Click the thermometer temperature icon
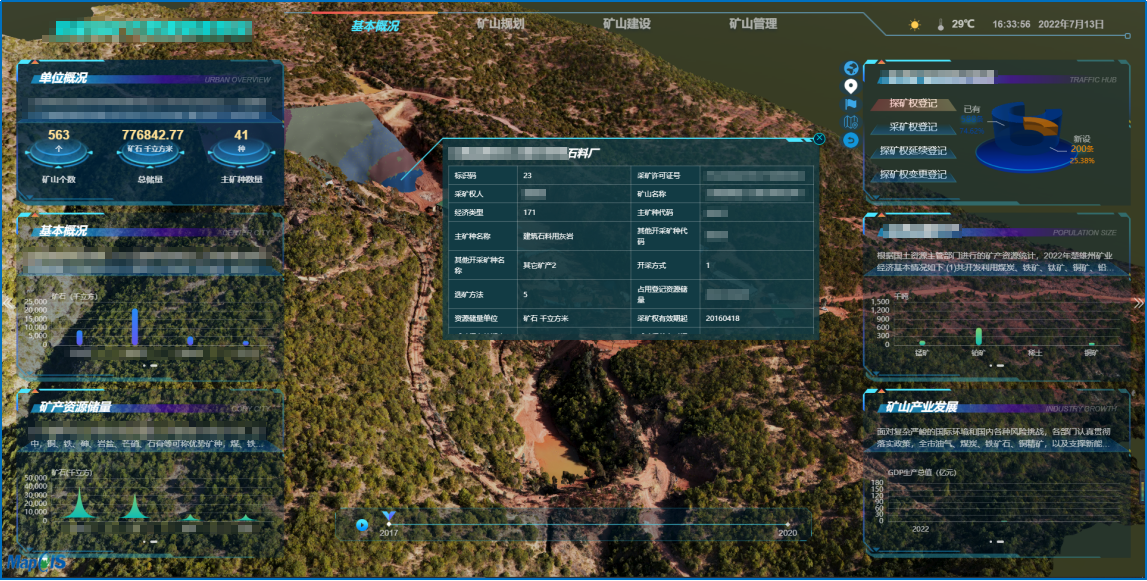This screenshot has width=1147, height=581. (x=940, y=24)
